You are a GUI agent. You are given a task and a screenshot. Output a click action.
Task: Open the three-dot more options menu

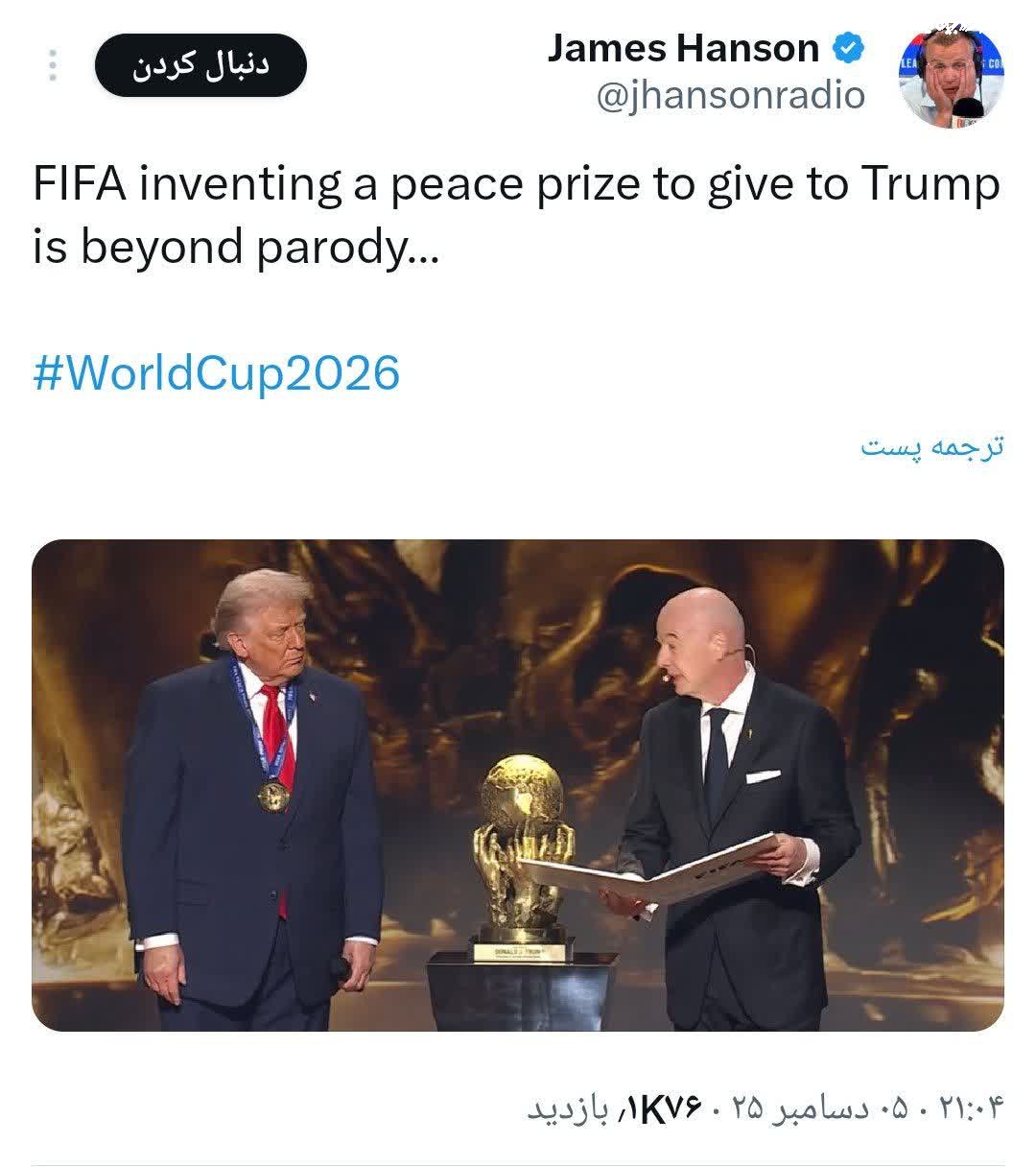[x=53, y=64]
